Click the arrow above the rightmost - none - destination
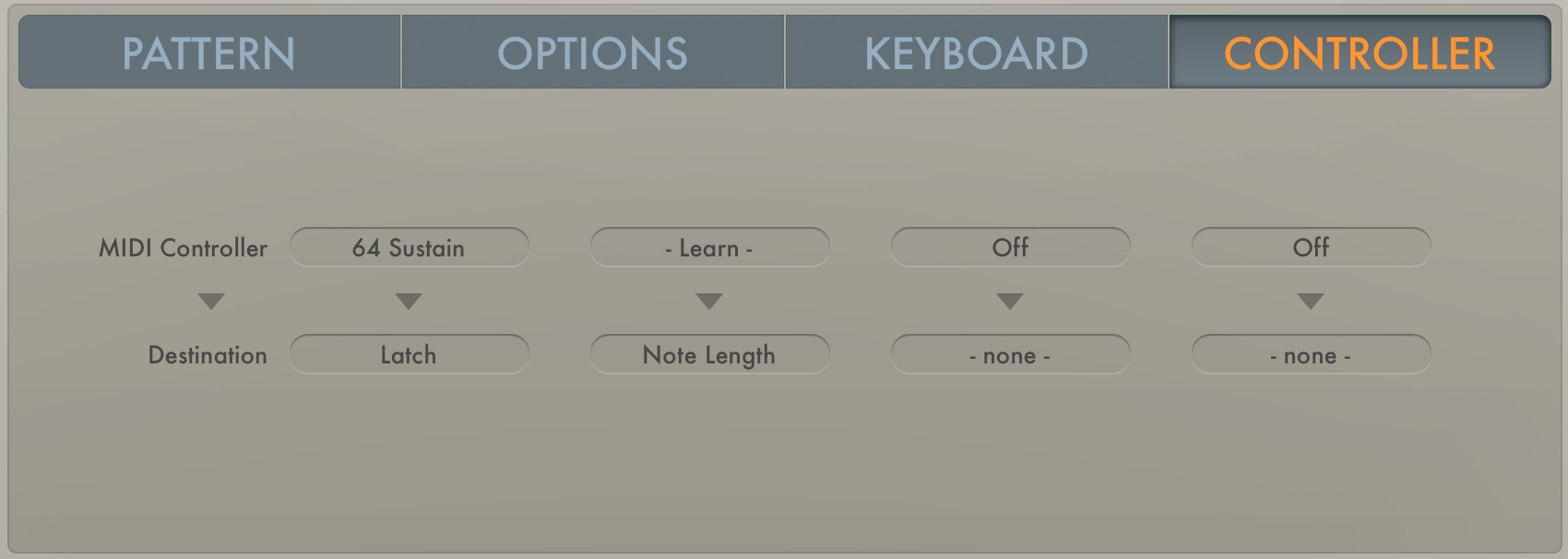Screen dimensions: 1568x559 [x=1311, y=301]
